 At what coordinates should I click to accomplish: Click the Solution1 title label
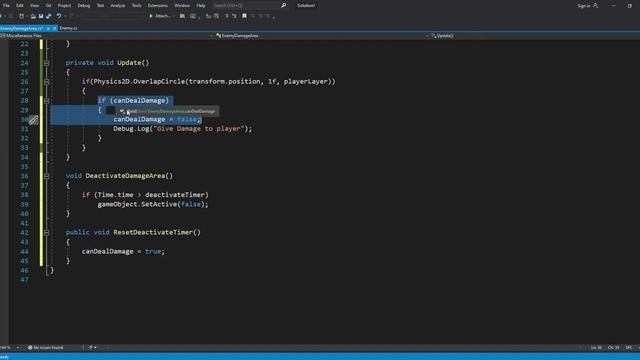pos(306,6)
